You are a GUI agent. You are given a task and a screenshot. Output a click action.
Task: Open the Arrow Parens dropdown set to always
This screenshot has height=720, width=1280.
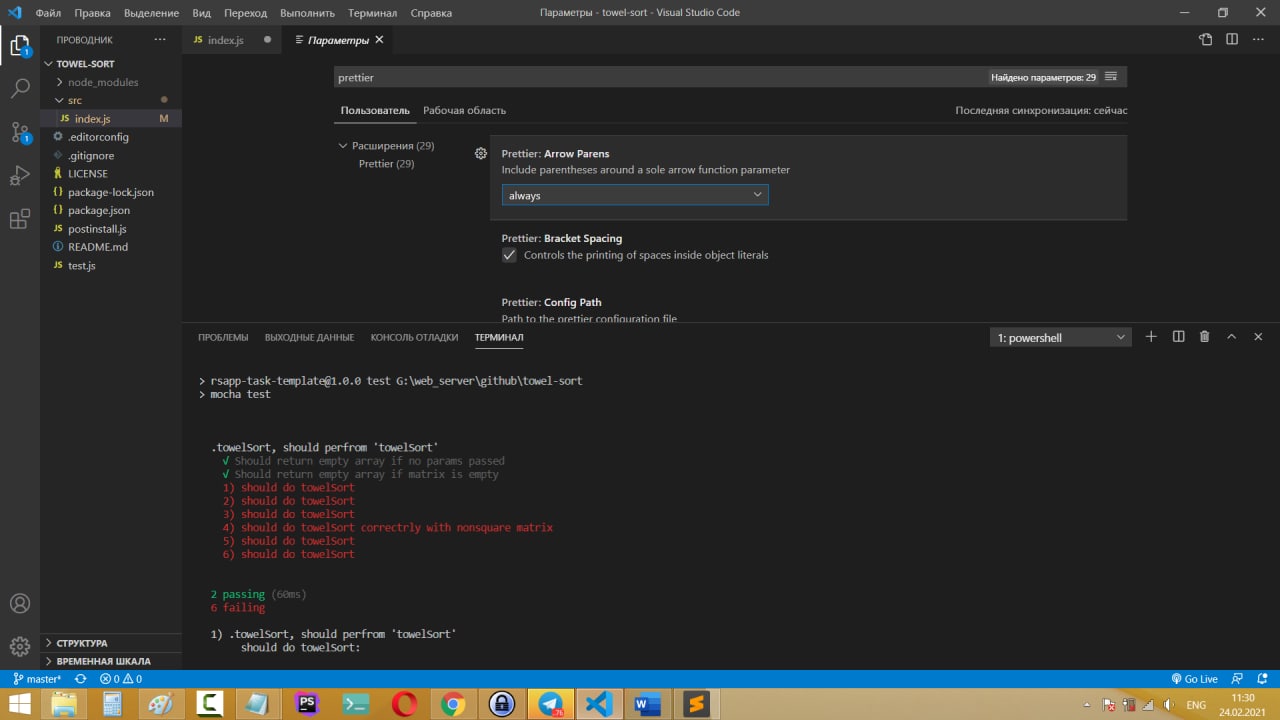coord(635,195)
